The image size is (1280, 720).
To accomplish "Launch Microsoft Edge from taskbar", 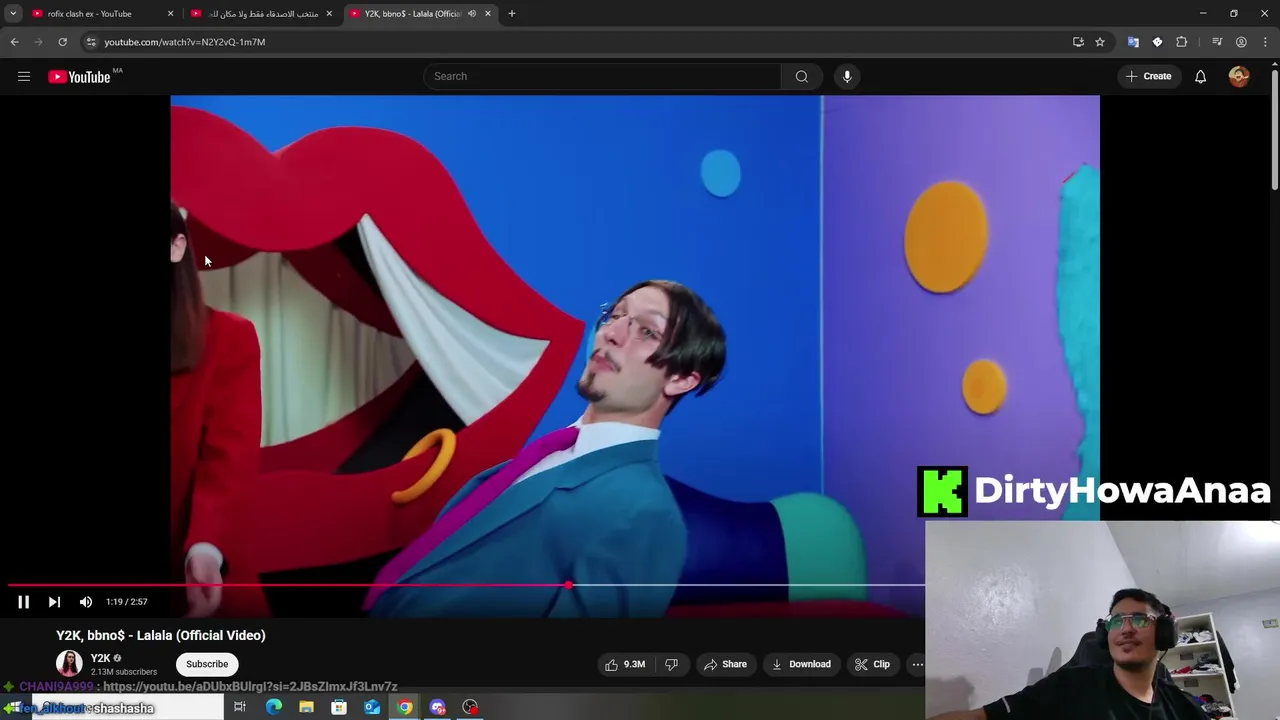I will click(x=273, y=707).
